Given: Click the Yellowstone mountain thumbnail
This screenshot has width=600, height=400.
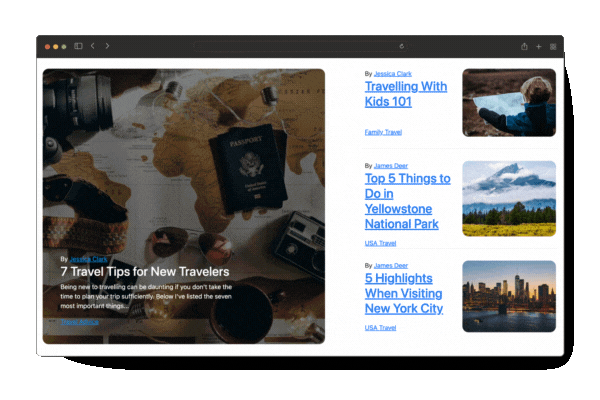Looking at the screenshot, I should pyautogui.click(x=508, y=198).
